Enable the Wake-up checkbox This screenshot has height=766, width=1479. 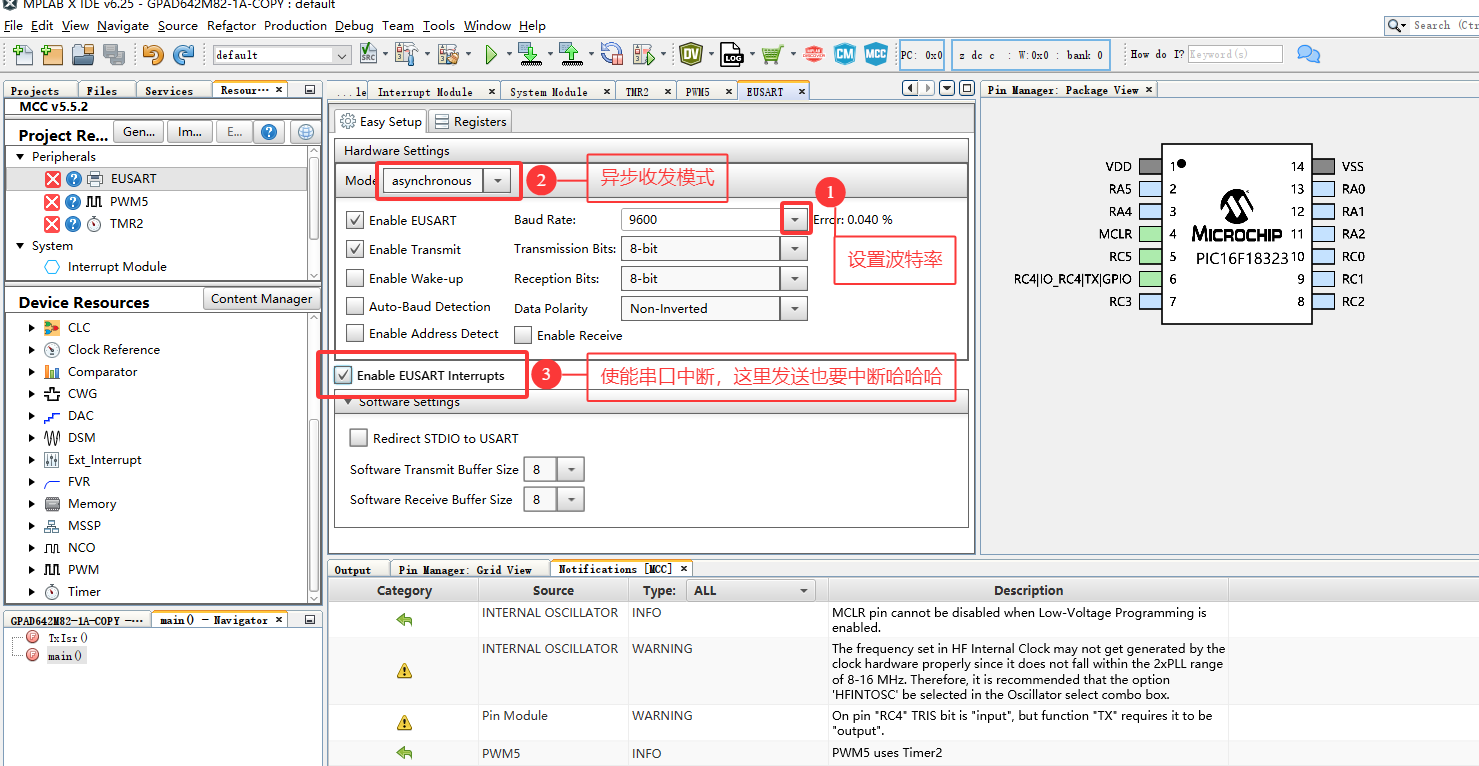point(354,278)
